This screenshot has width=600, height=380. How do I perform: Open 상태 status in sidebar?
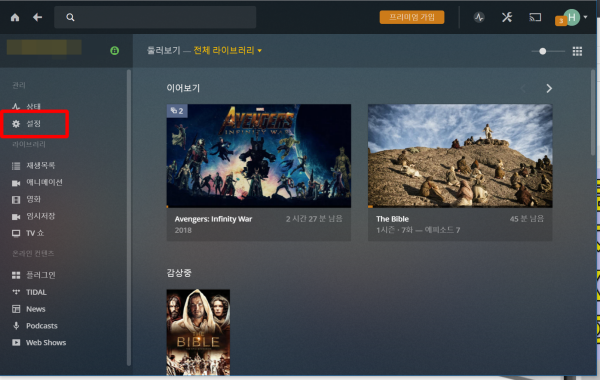pyautogui.click(x=33, y=106)
